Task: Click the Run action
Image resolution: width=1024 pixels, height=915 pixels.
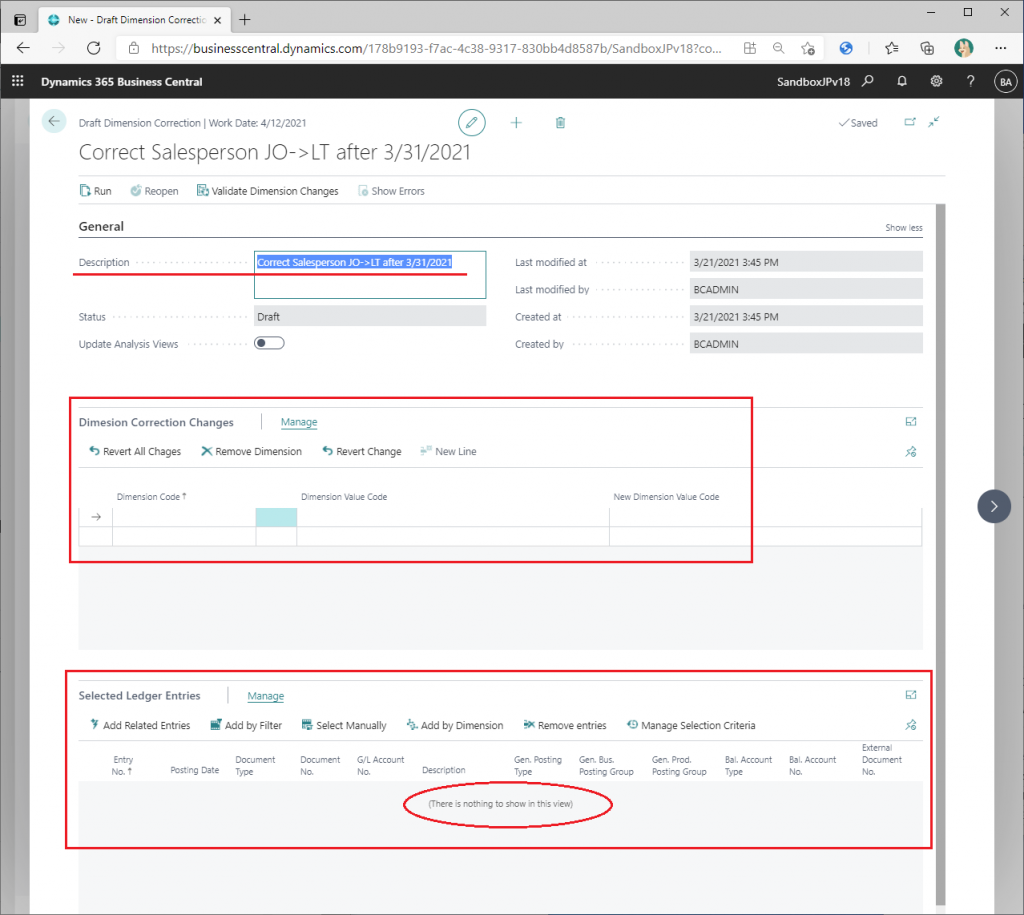Action: [x=95, y=191]
